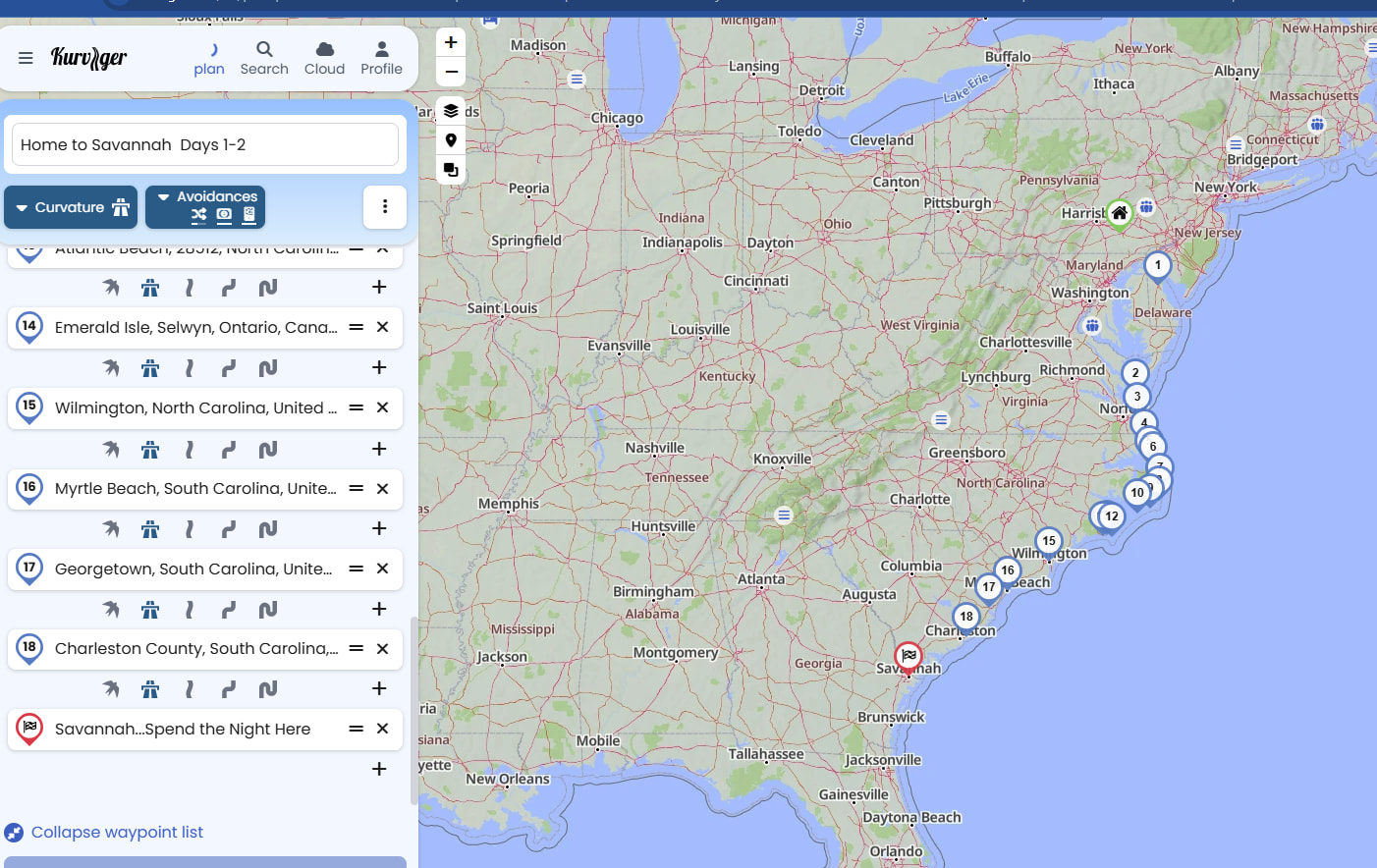Add a waypoint after Savannah destination
This screenshot has height=868, width=1377.
(x=379, y=769)
